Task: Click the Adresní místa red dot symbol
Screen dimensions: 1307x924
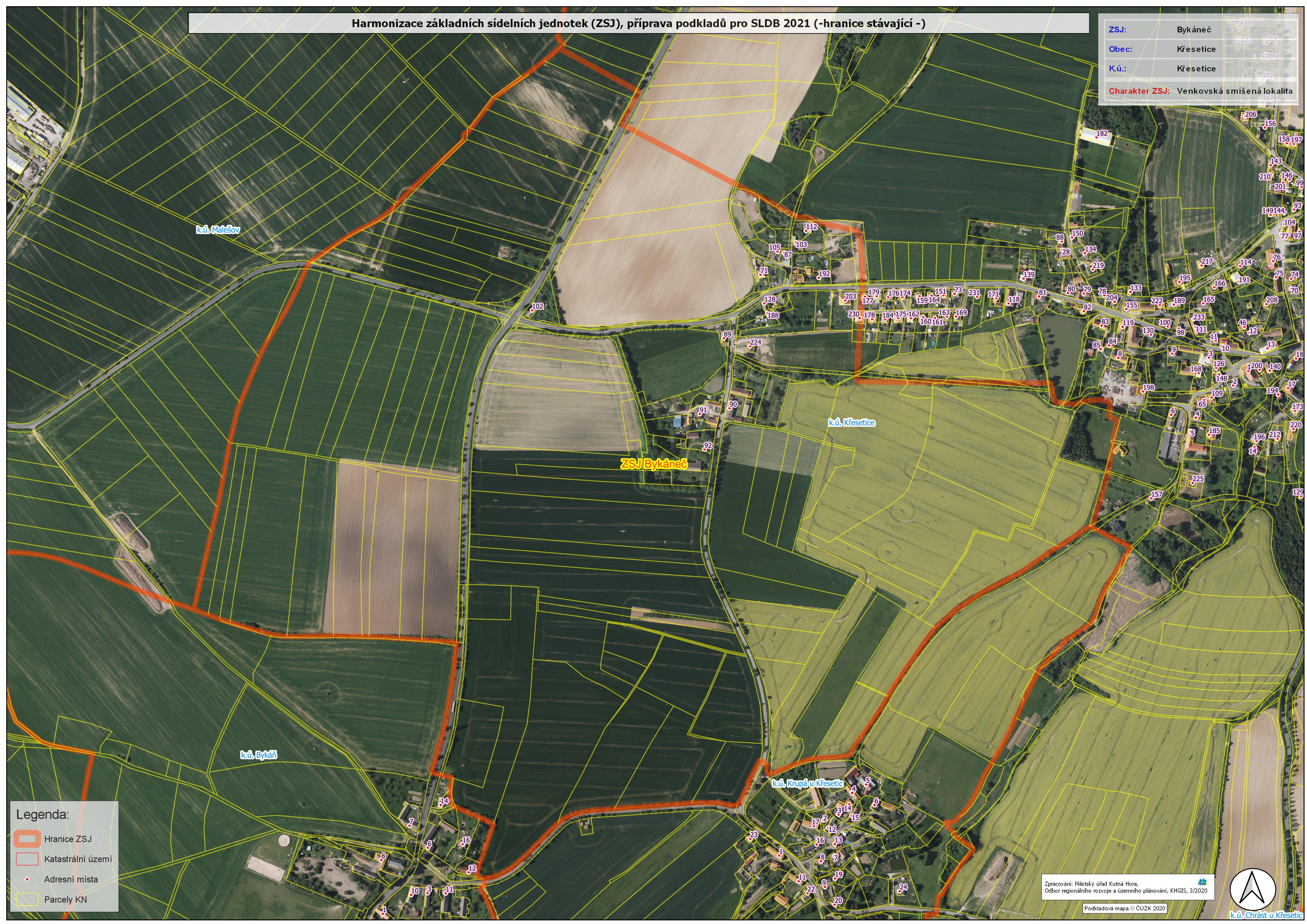Action: tap(27, 879)
